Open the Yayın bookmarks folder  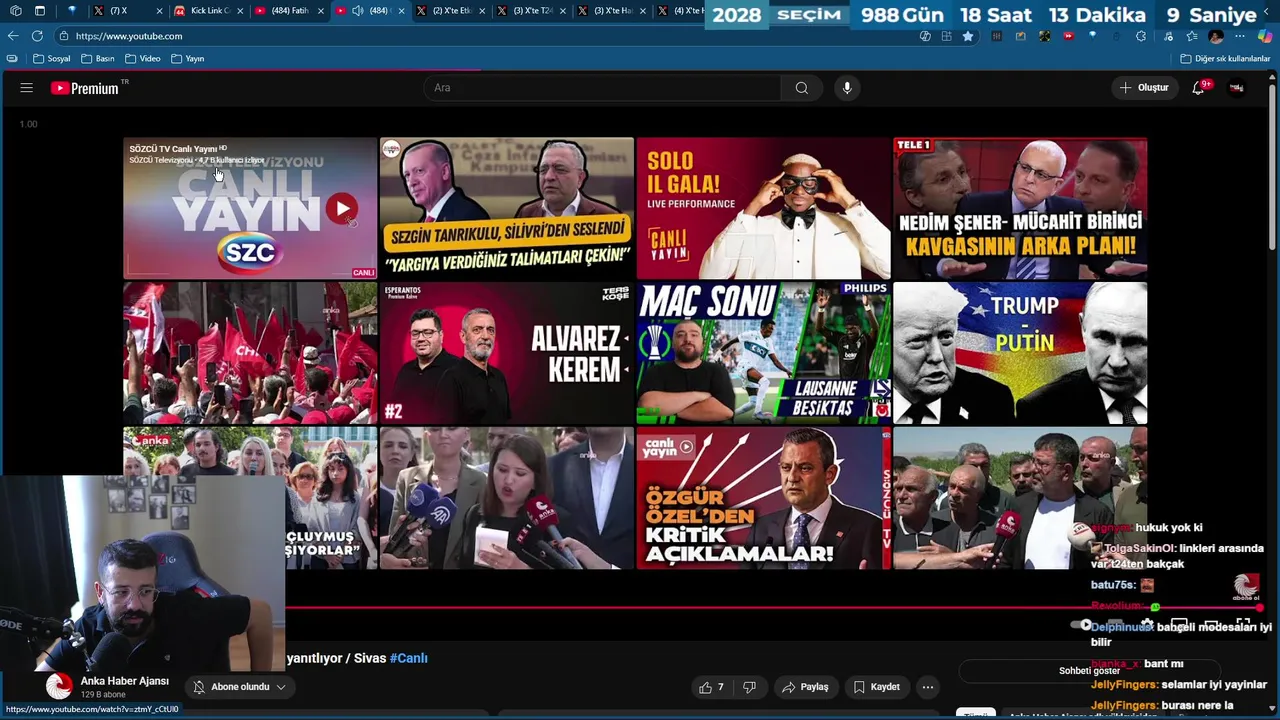click(x=188, y=59)
